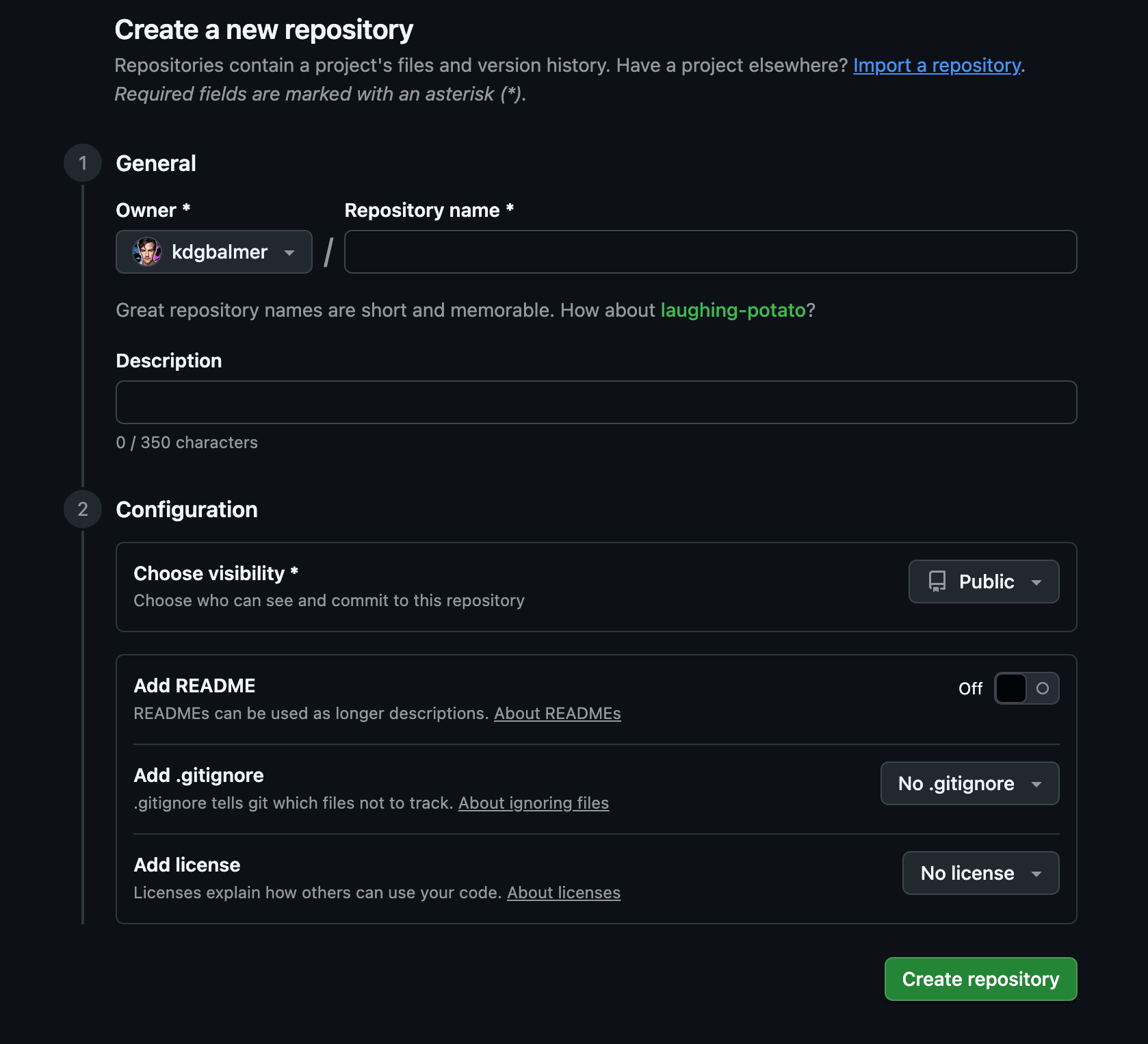Open the Import a repository link
This screenshot has height=1044, width=1148.
(x=937, y=66)
